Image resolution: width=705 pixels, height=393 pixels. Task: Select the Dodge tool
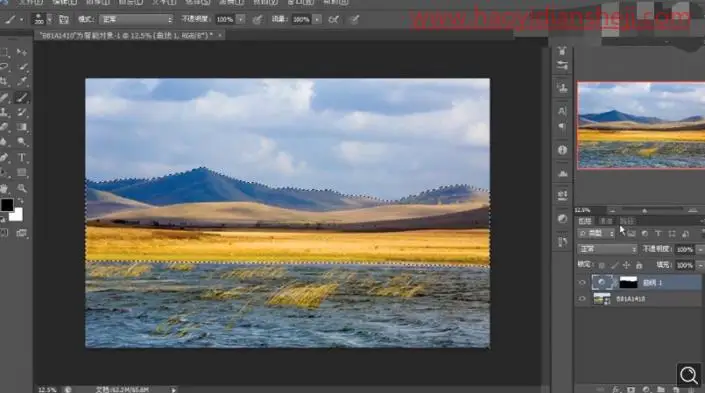click(x=22, y=142)
